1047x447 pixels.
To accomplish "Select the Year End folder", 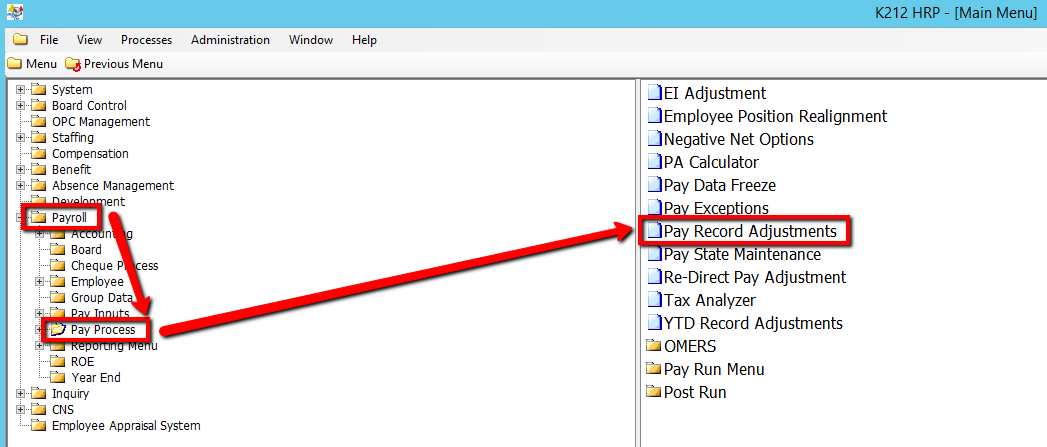I will tap(96, 378).
